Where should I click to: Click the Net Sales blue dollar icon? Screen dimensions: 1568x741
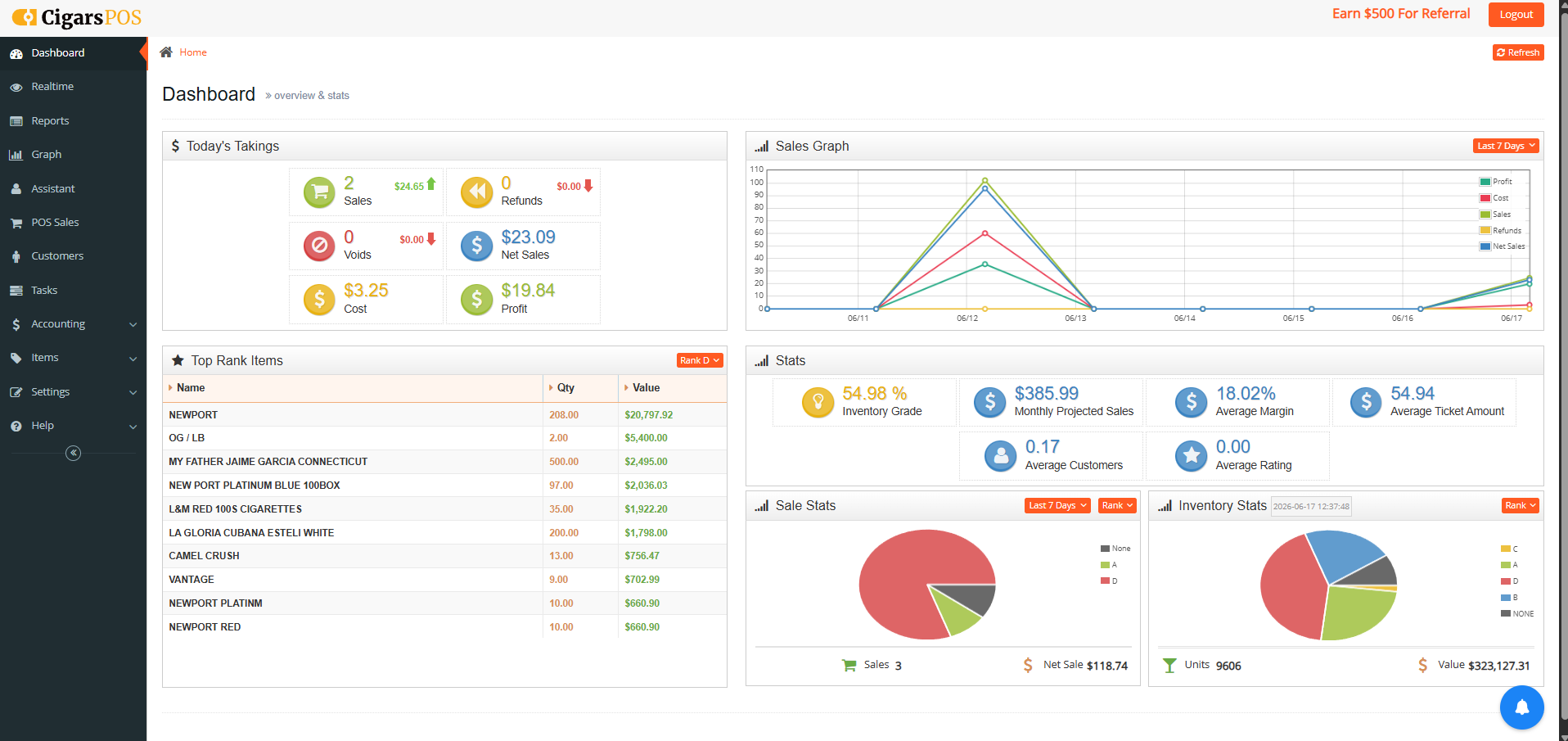click(x=476, y=246)
